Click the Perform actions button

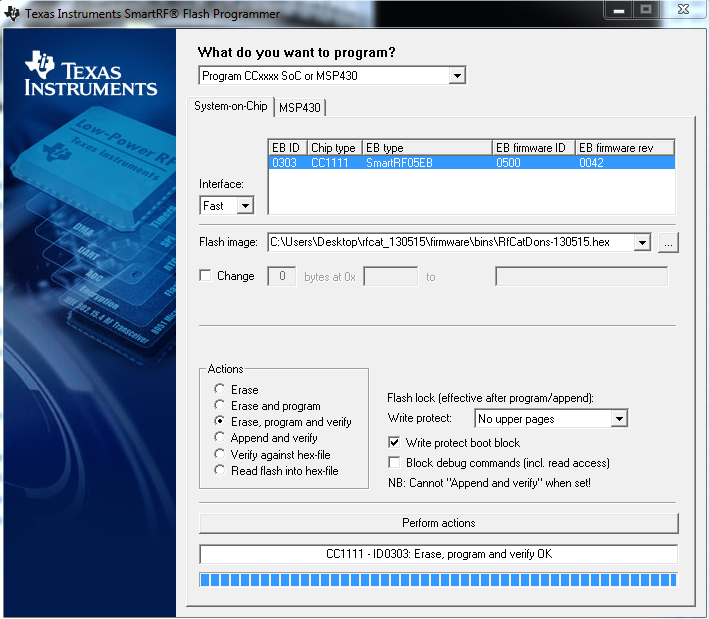point(438,523)
